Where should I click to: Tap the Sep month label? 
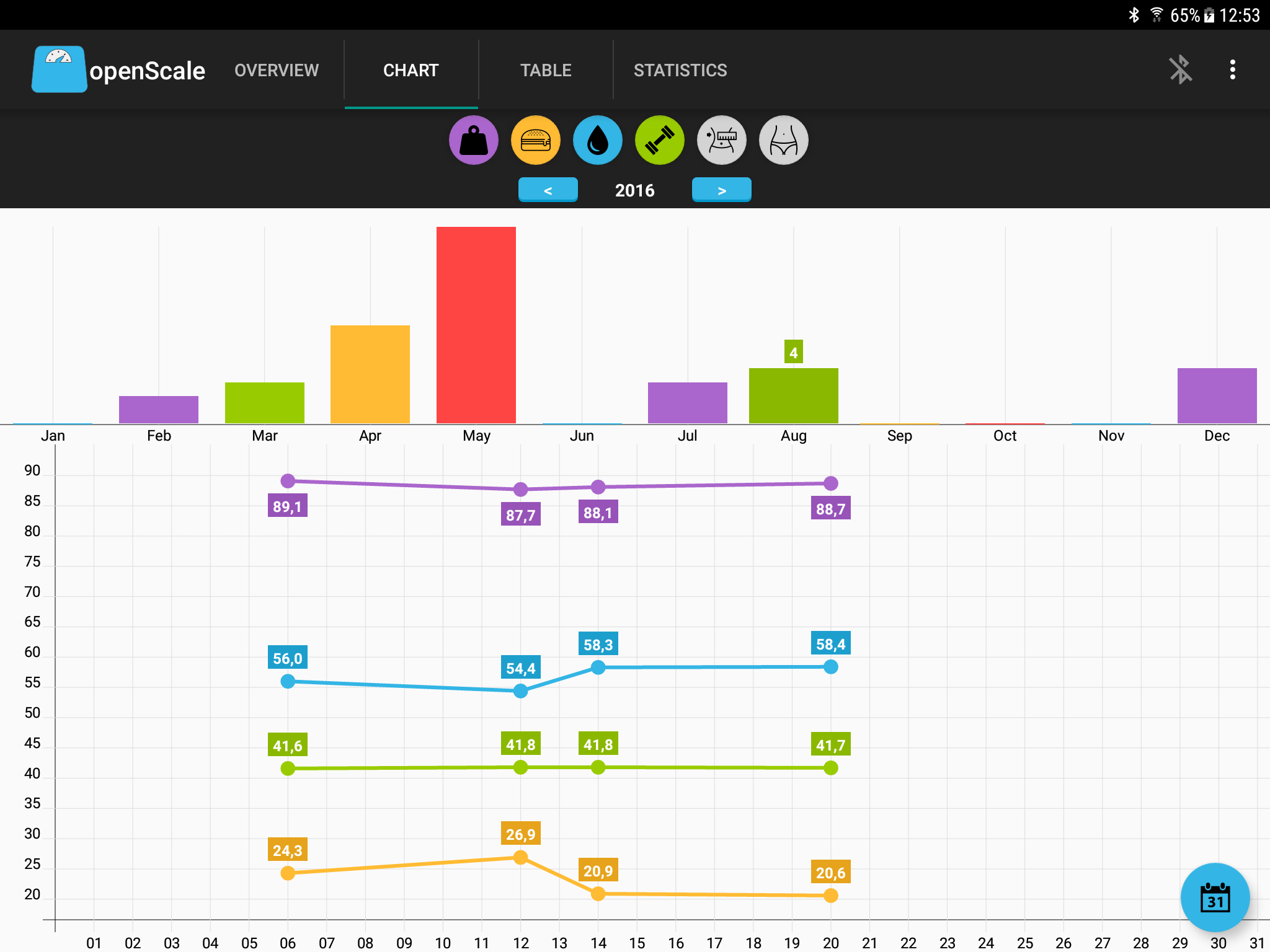click(900, 436)
